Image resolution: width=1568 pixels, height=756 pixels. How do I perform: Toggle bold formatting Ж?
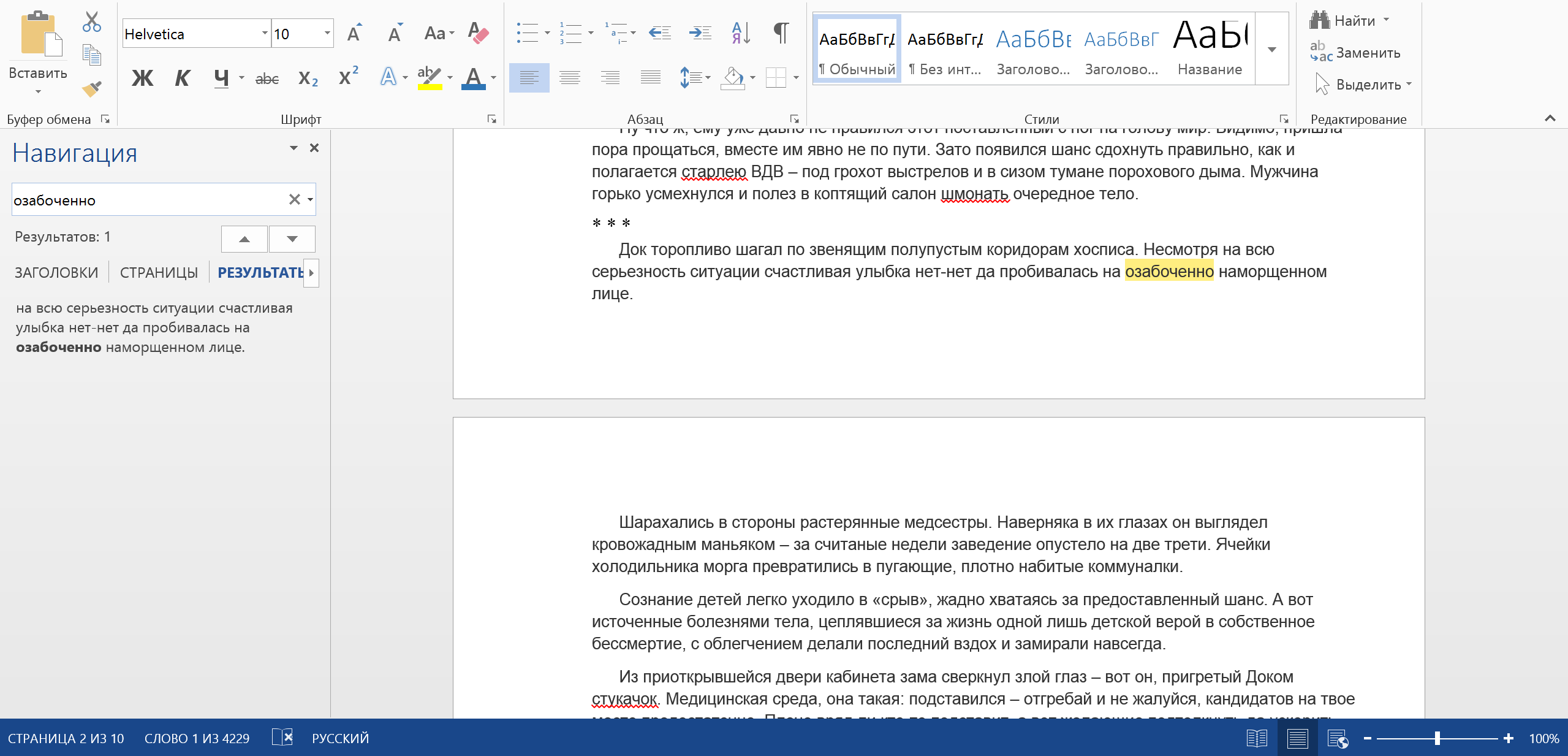(142, 78)
